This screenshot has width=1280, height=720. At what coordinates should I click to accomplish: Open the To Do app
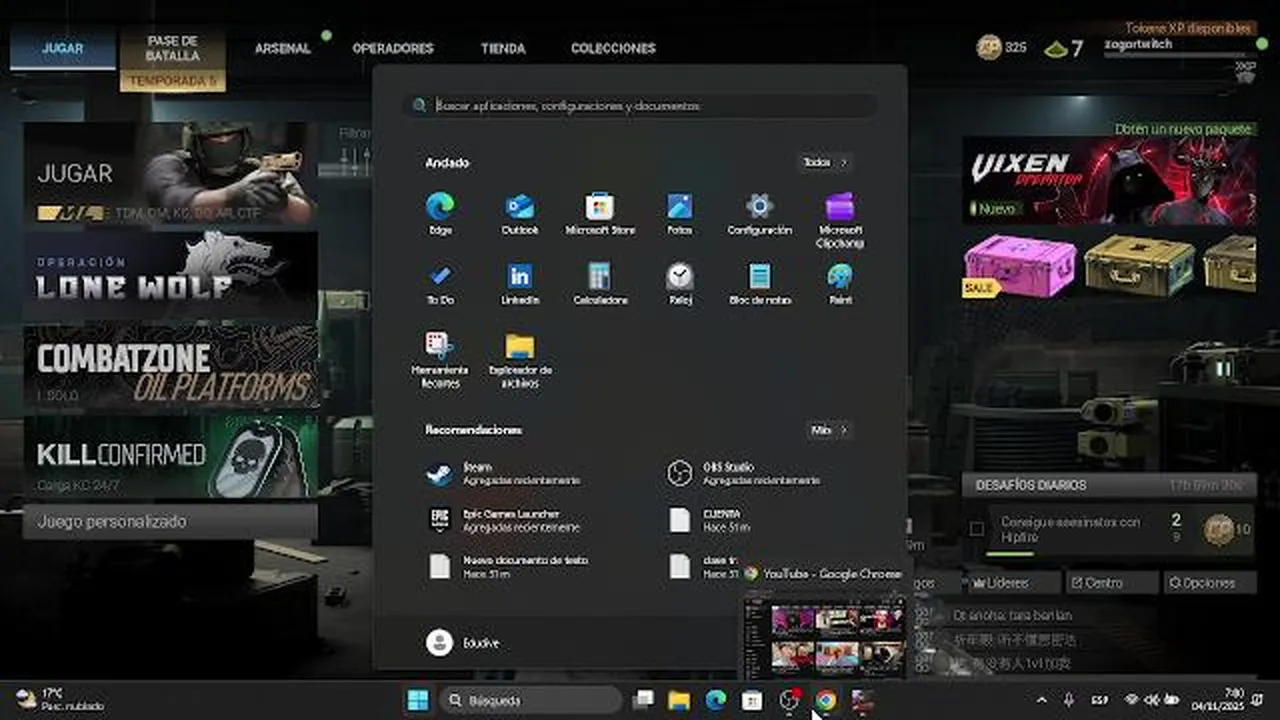[x=440, y=283]
